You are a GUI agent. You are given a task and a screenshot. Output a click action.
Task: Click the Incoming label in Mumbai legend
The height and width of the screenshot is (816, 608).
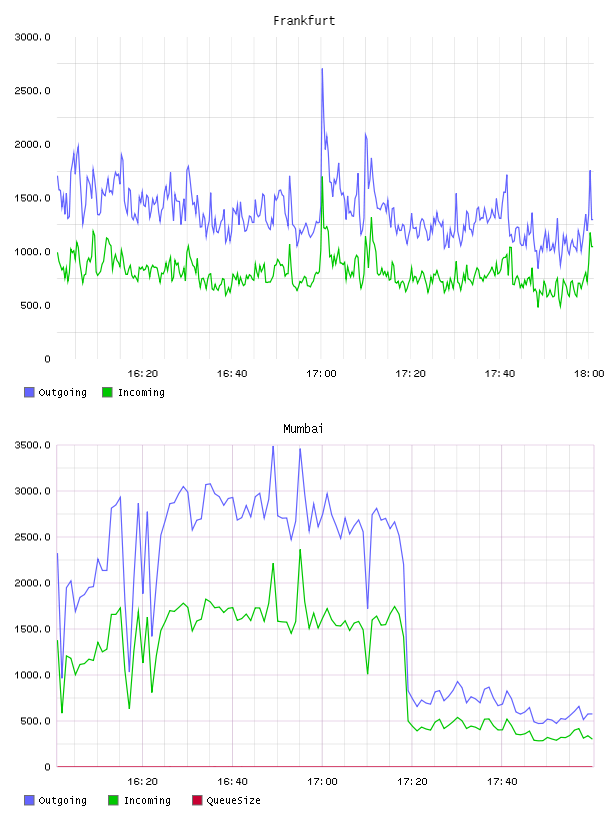pyautogui.click(x=147, y=800)
